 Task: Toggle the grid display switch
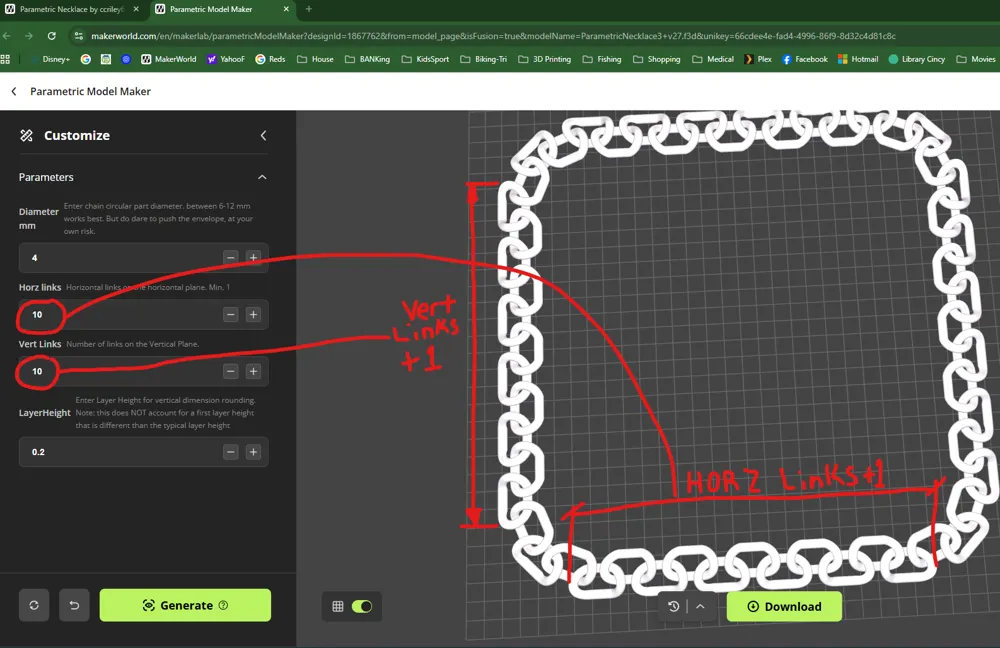click(362, 606)
